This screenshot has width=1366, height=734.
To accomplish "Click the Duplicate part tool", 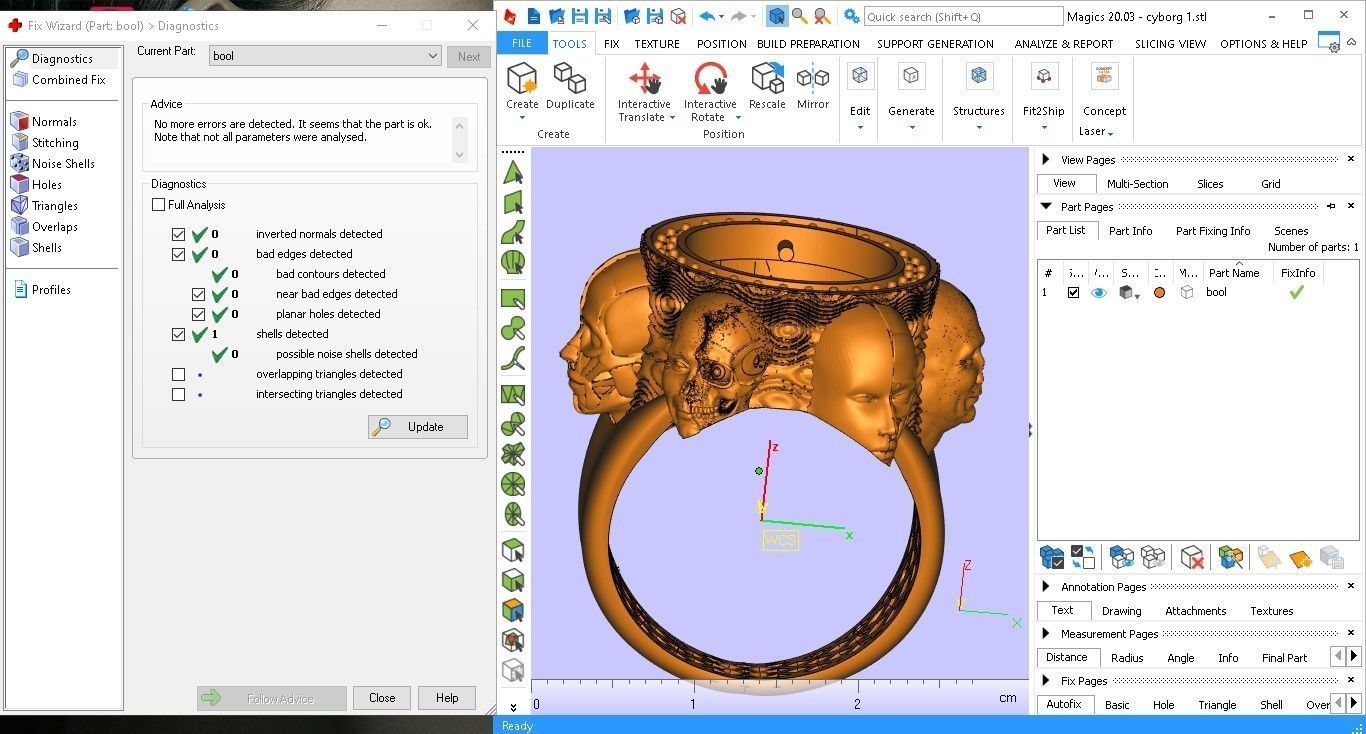I will pyautogui.click(x=570, y=86).
